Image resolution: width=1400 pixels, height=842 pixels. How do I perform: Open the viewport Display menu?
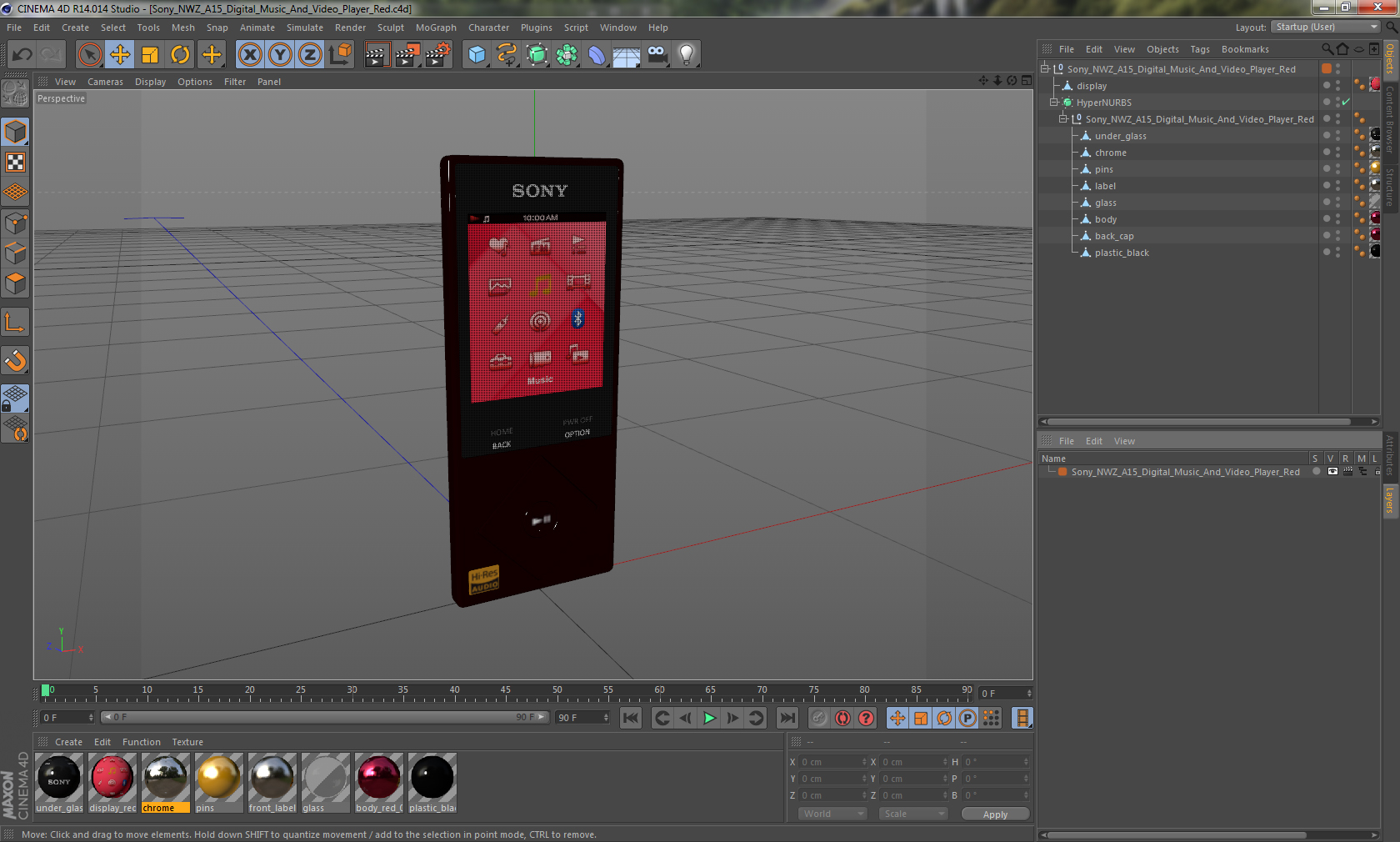click(150, 82)
